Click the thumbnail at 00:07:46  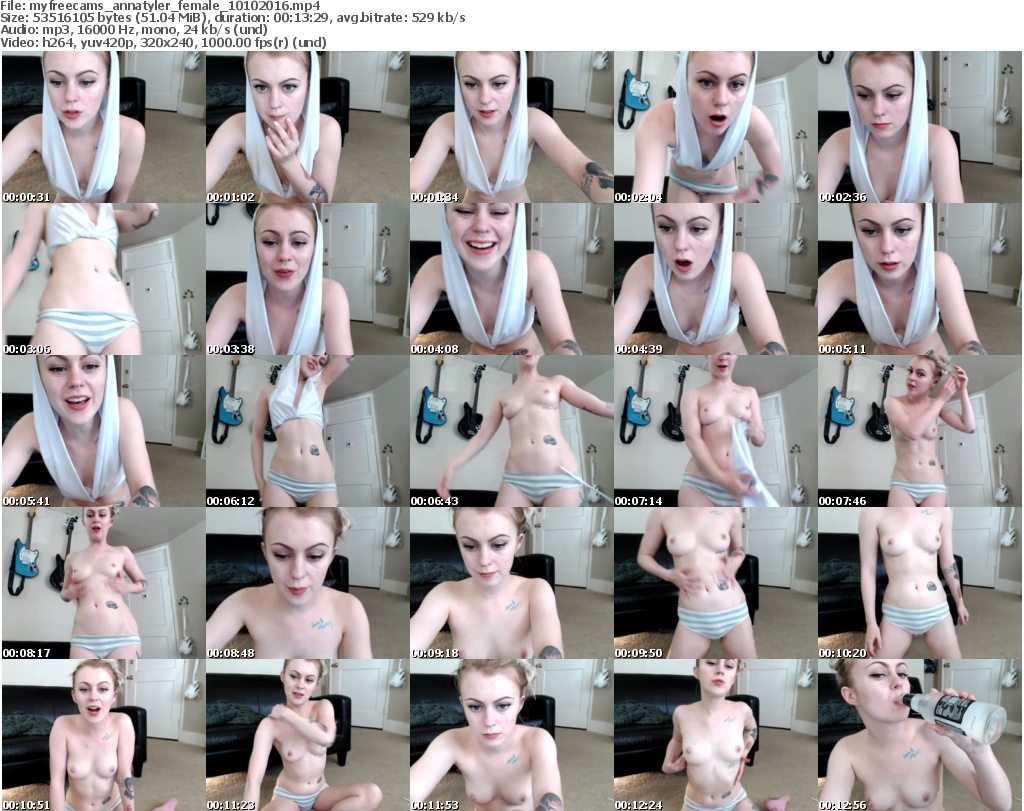pyautogui.click(x=919, y=431)
